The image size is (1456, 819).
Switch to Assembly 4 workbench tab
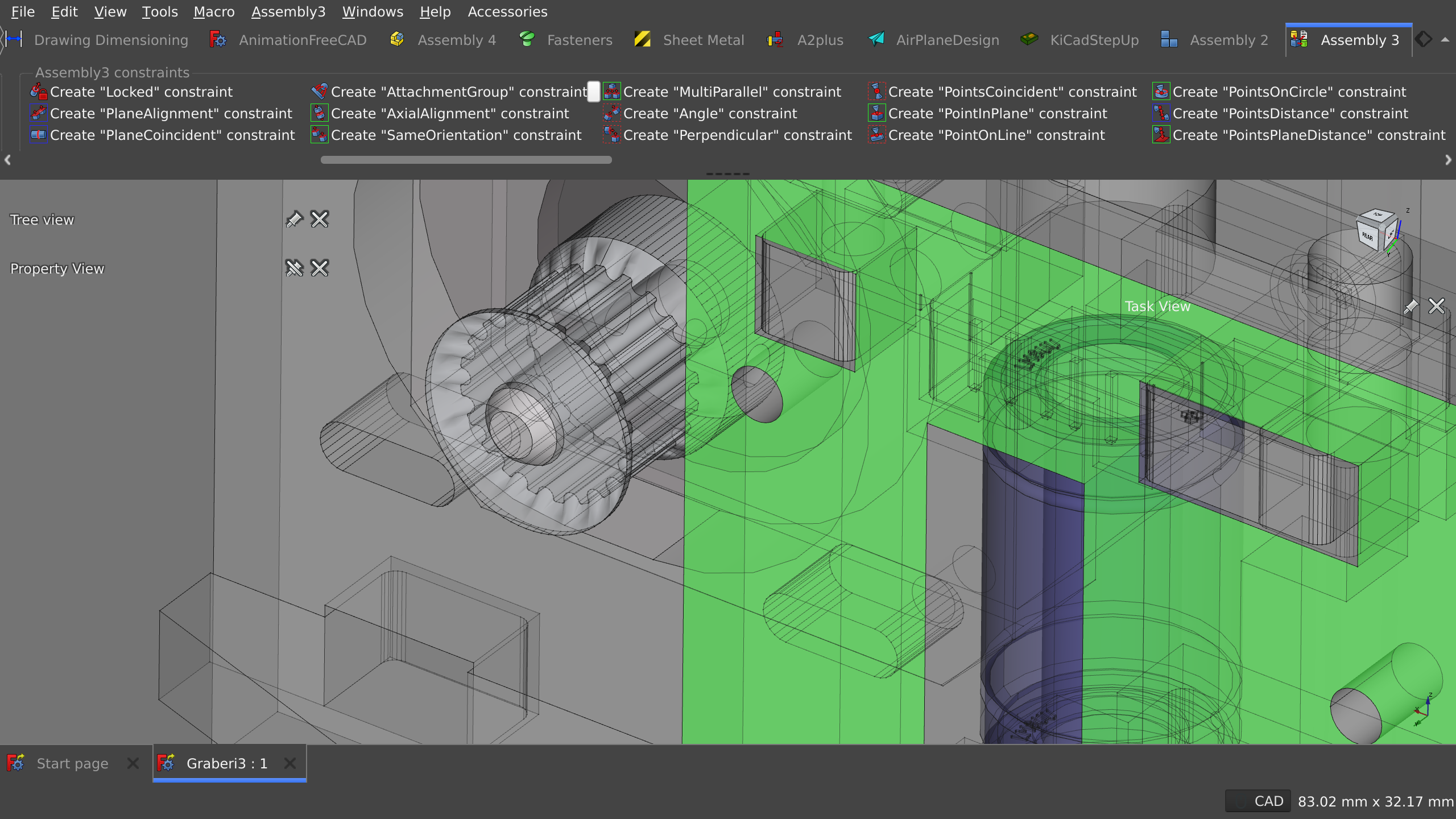click(x=443, y=40)
